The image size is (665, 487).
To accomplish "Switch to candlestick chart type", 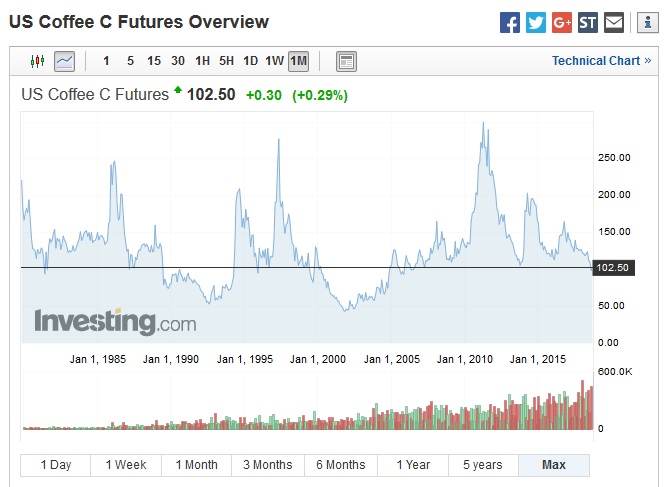I will pos(38,61).
